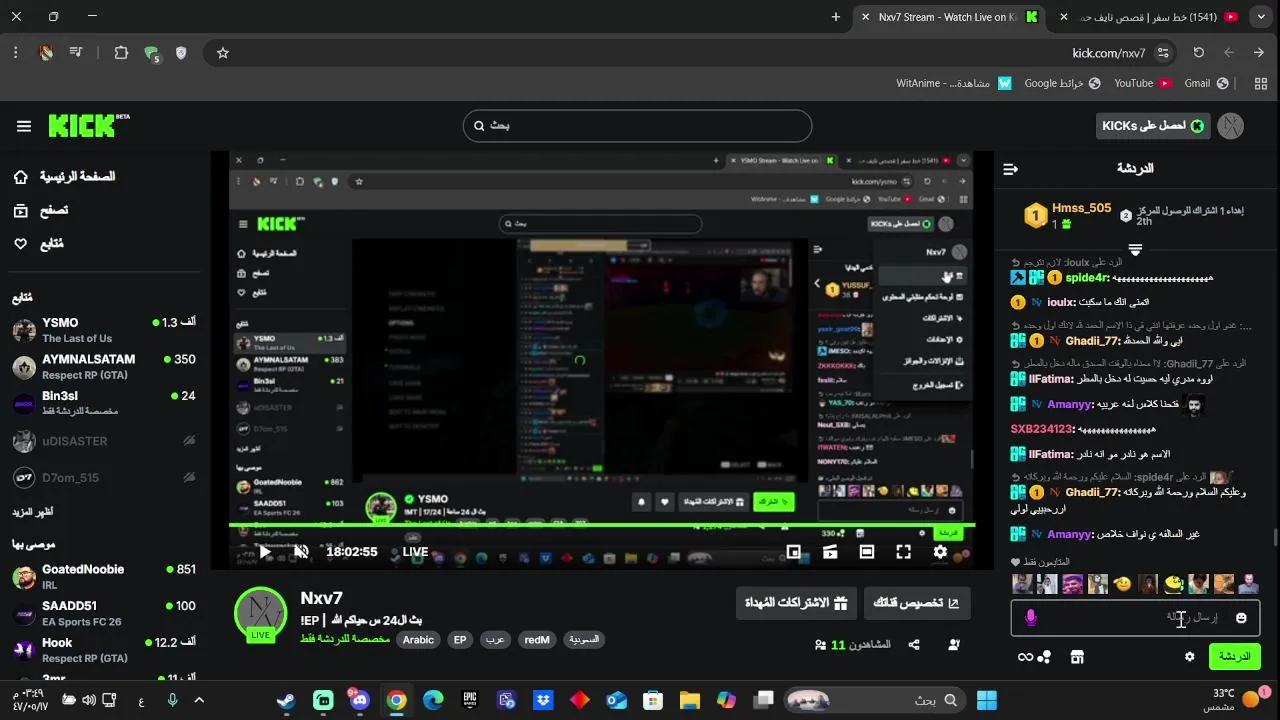Open the player settings gear
This screenshot has width=1280, height=720.
940,552
